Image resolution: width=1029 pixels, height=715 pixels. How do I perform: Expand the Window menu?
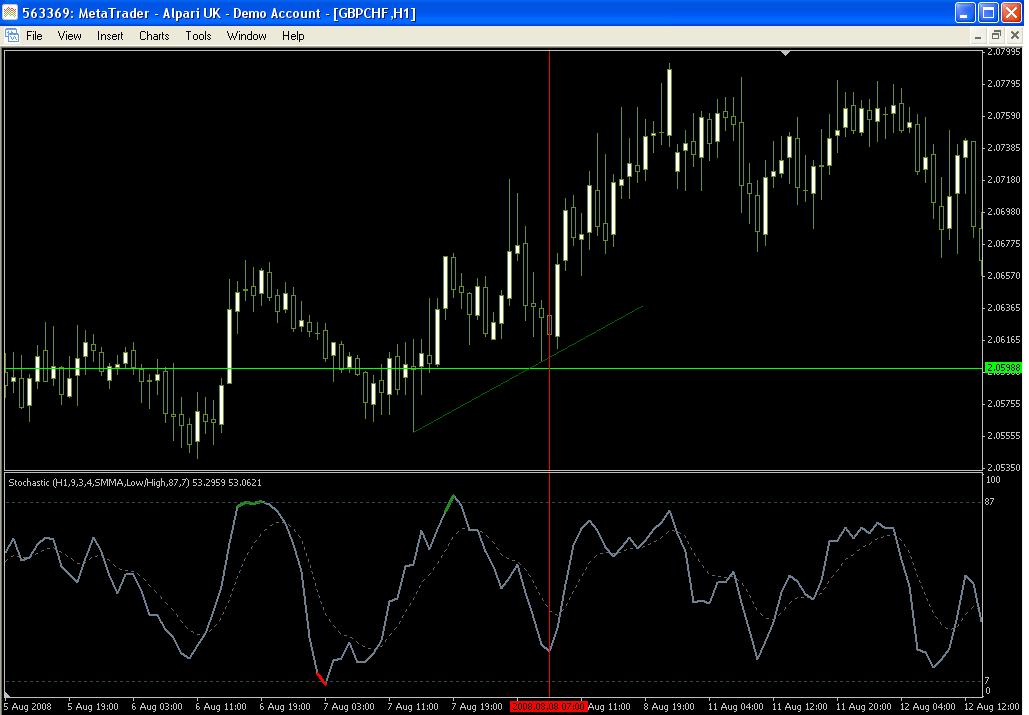point(246,35)
